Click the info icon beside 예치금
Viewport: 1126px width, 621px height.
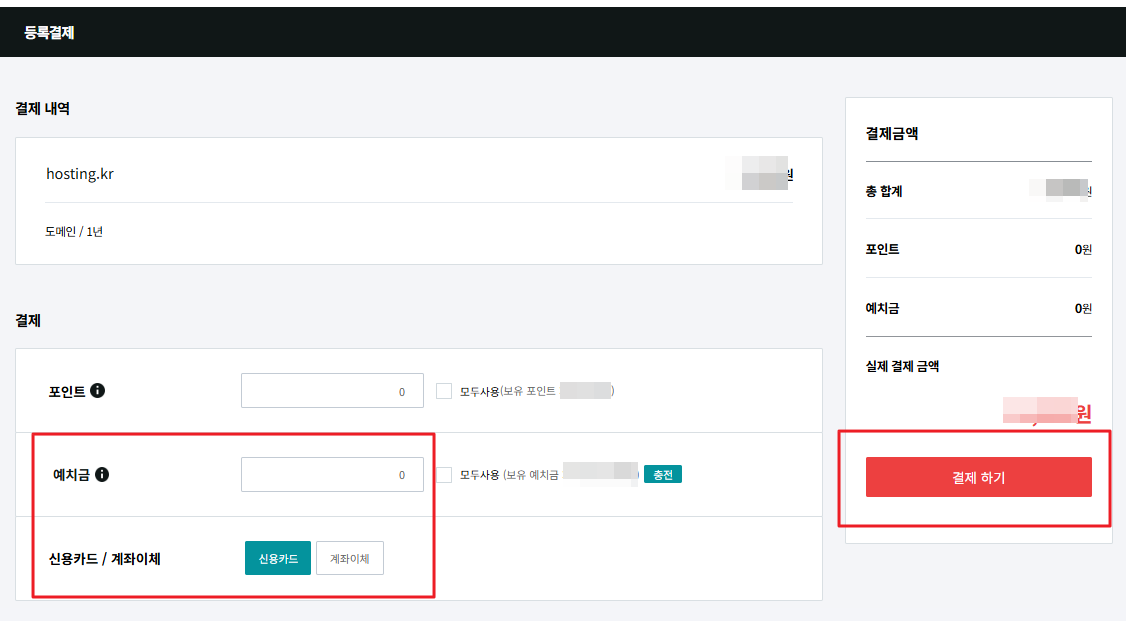coord(102,474)
